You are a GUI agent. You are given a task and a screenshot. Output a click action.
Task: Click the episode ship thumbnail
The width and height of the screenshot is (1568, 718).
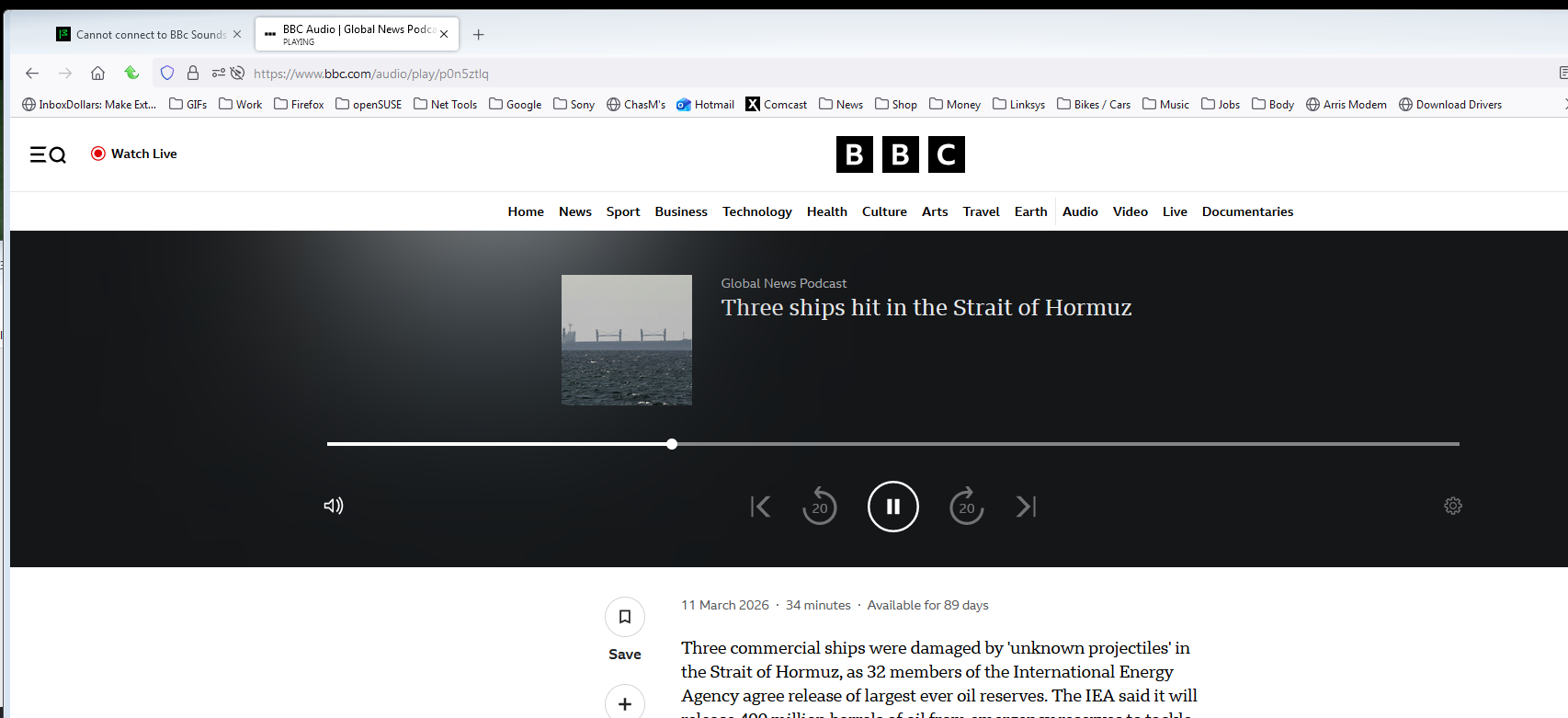click(626, 340)
